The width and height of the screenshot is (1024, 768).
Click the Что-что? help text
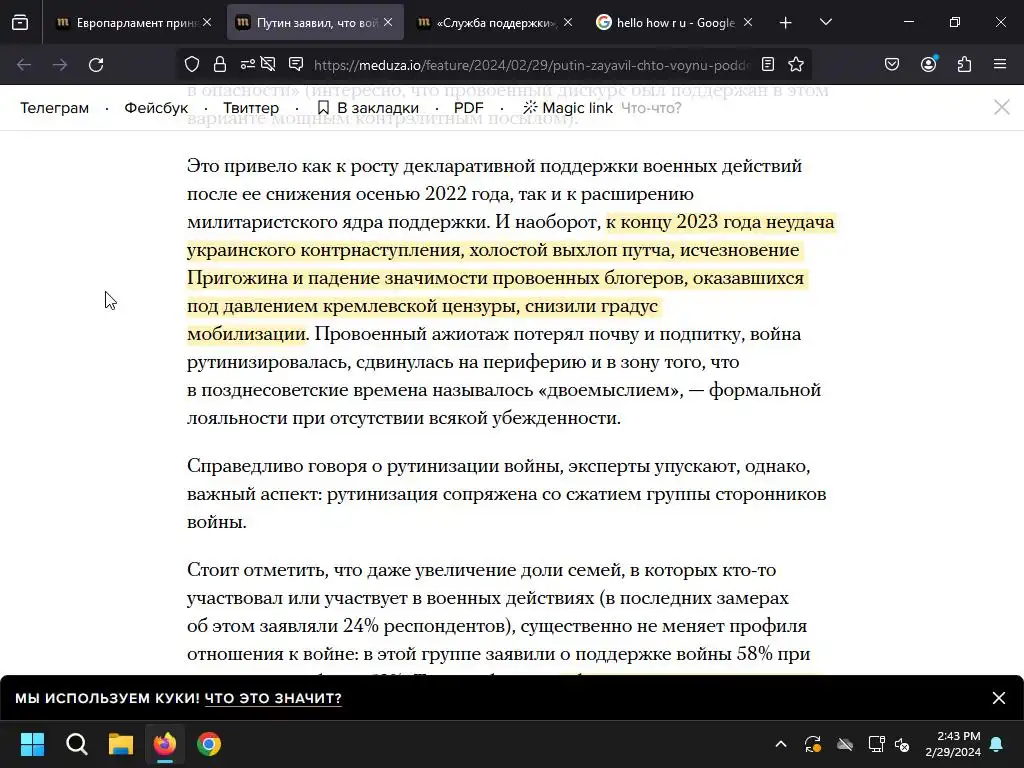click(651, 108)
